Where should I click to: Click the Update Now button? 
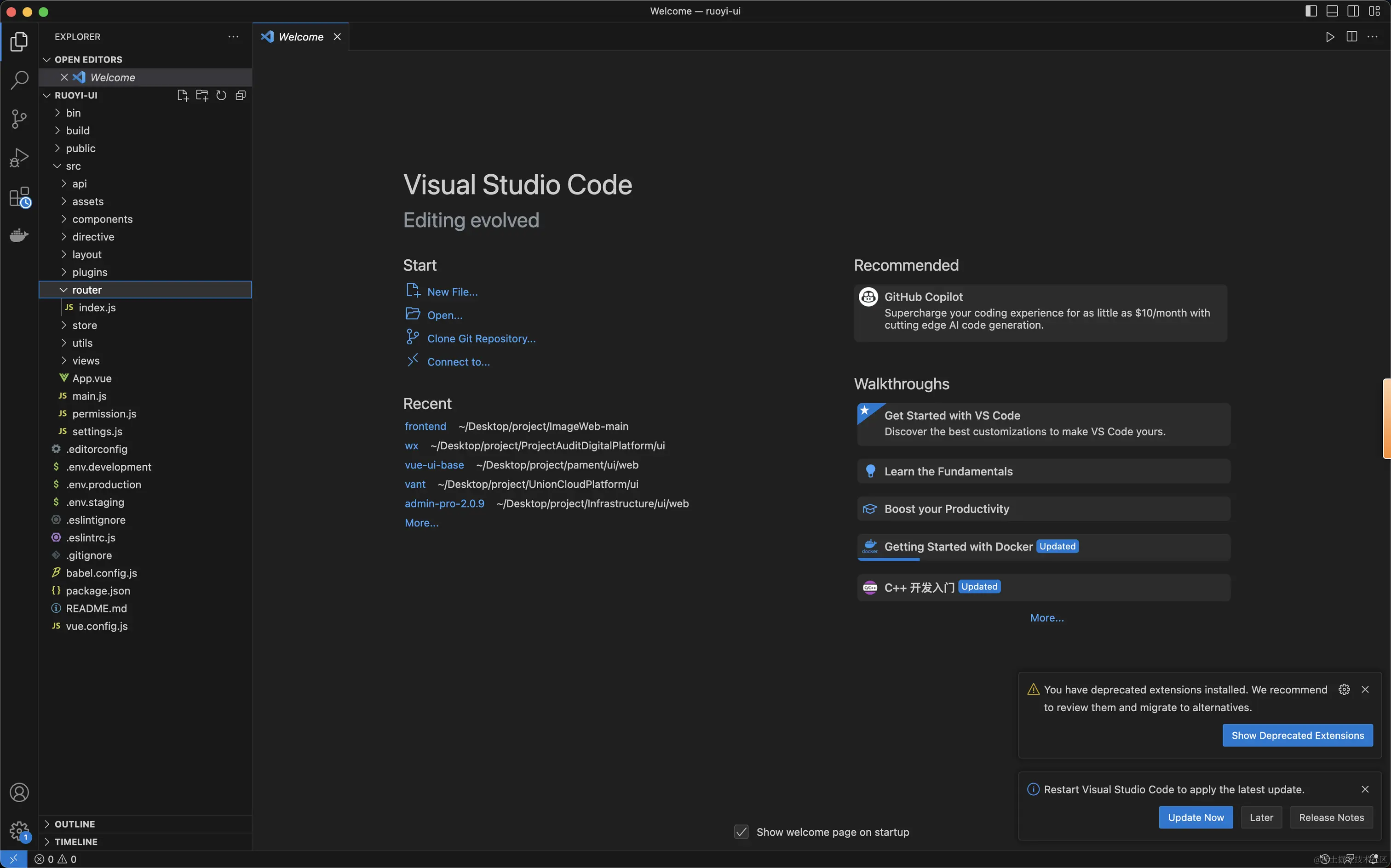tap(1195, 817)
